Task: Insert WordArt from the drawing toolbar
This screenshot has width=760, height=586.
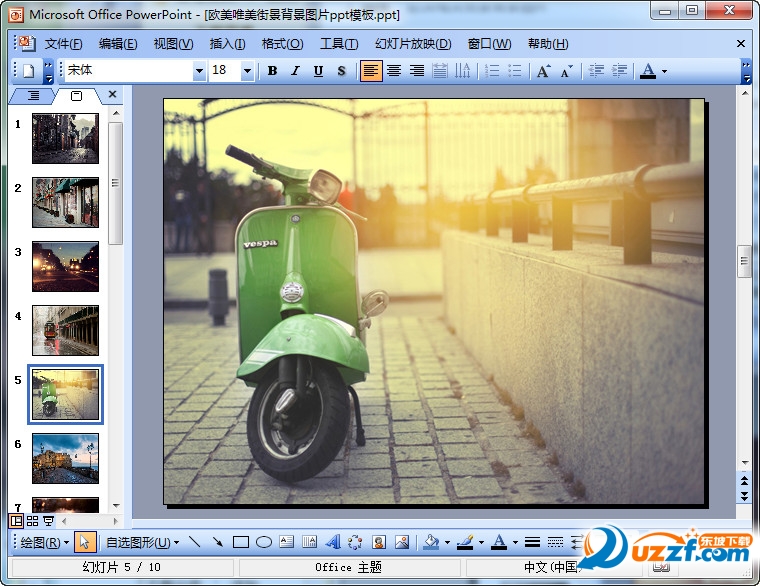Action: click(x=333, y=542)
